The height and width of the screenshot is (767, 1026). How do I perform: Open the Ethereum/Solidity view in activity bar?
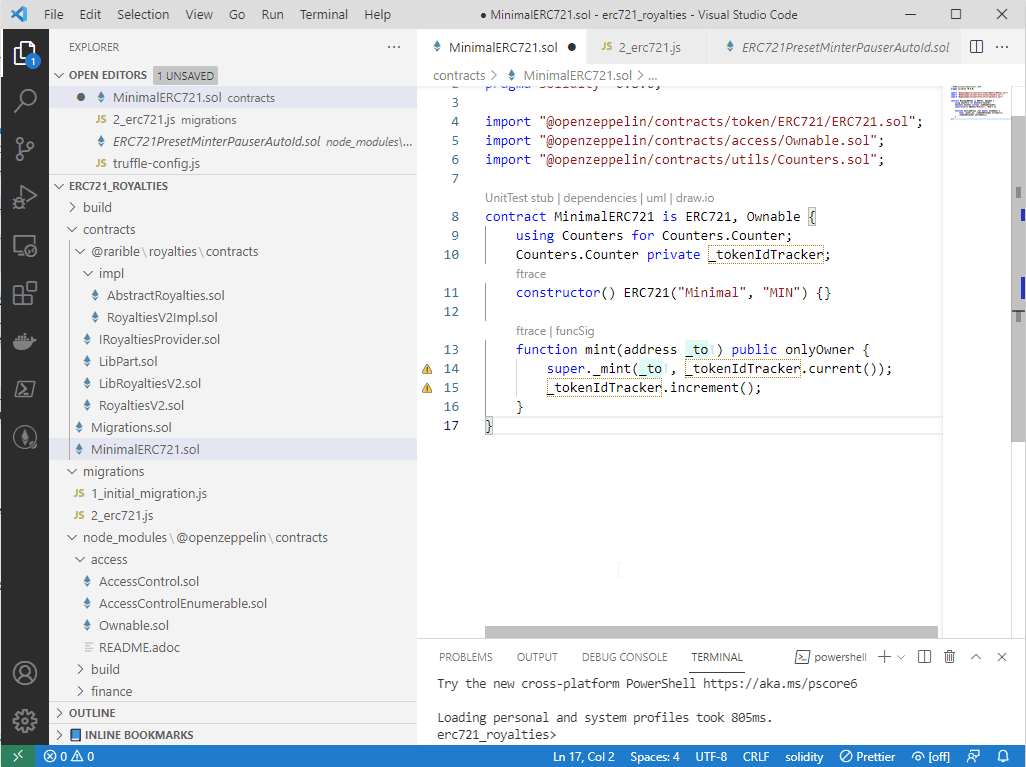tap(25, 437)
